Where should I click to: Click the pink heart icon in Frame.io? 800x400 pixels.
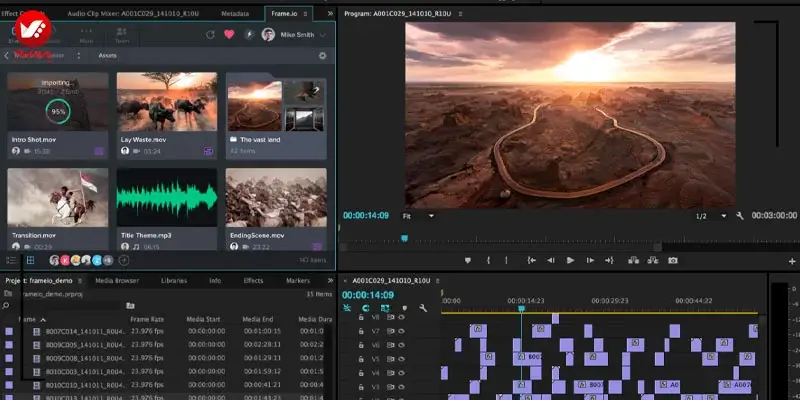[x=229, y=35]
